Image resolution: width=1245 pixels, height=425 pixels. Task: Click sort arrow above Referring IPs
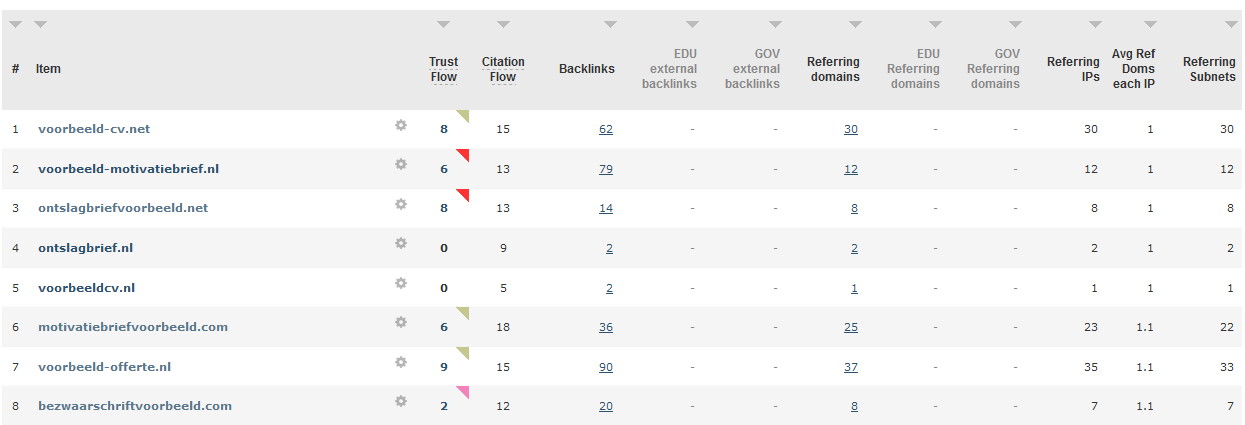[x=1095, y=24]
